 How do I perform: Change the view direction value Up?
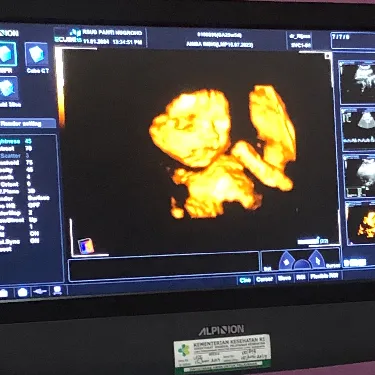(33, 220)
